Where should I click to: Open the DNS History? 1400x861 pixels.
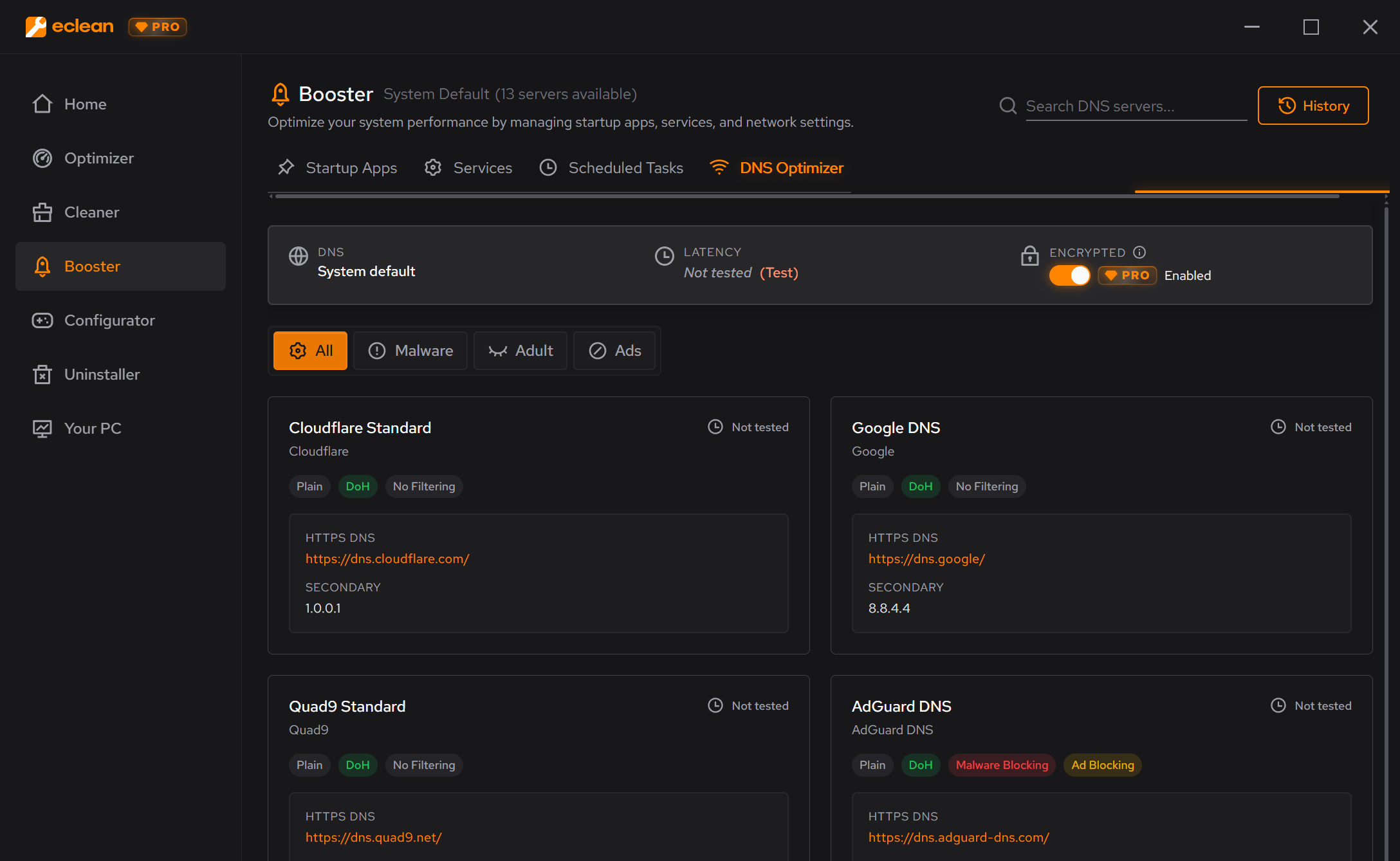tap(1313, 106)
